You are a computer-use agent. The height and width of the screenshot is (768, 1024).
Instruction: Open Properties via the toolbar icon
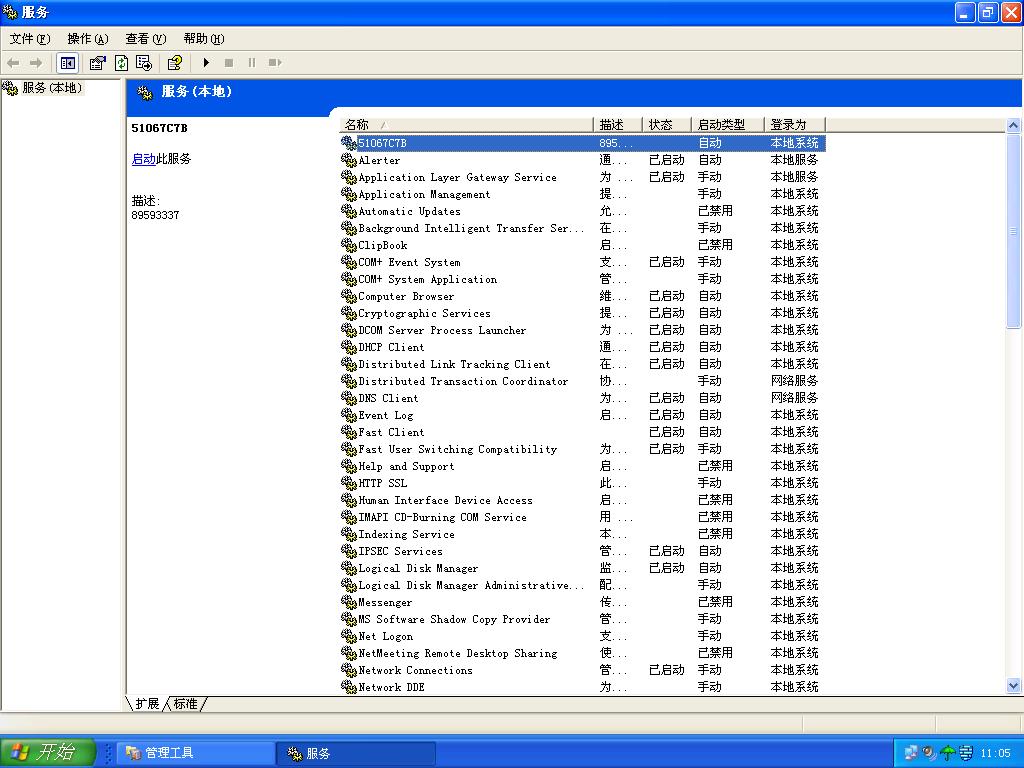coord(97,63)
